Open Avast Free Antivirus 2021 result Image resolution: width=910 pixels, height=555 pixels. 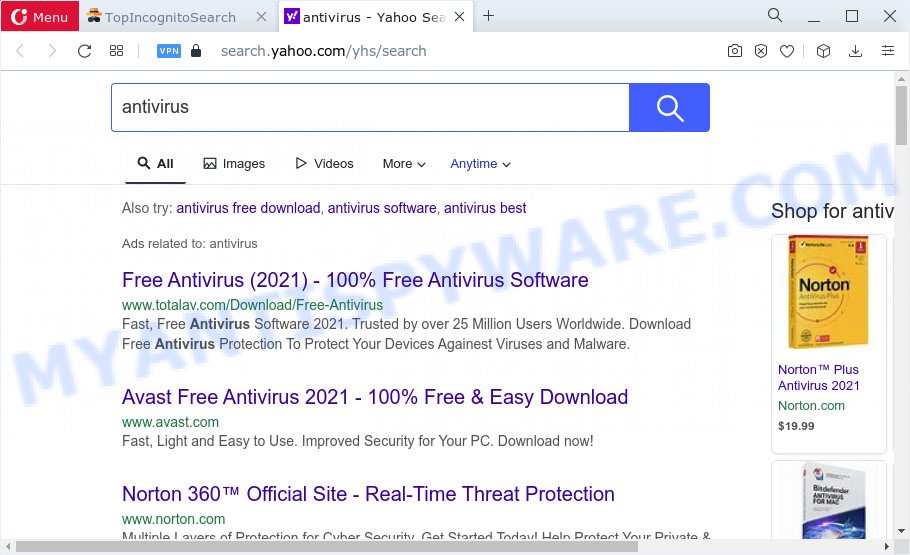[x=375, y=397]
